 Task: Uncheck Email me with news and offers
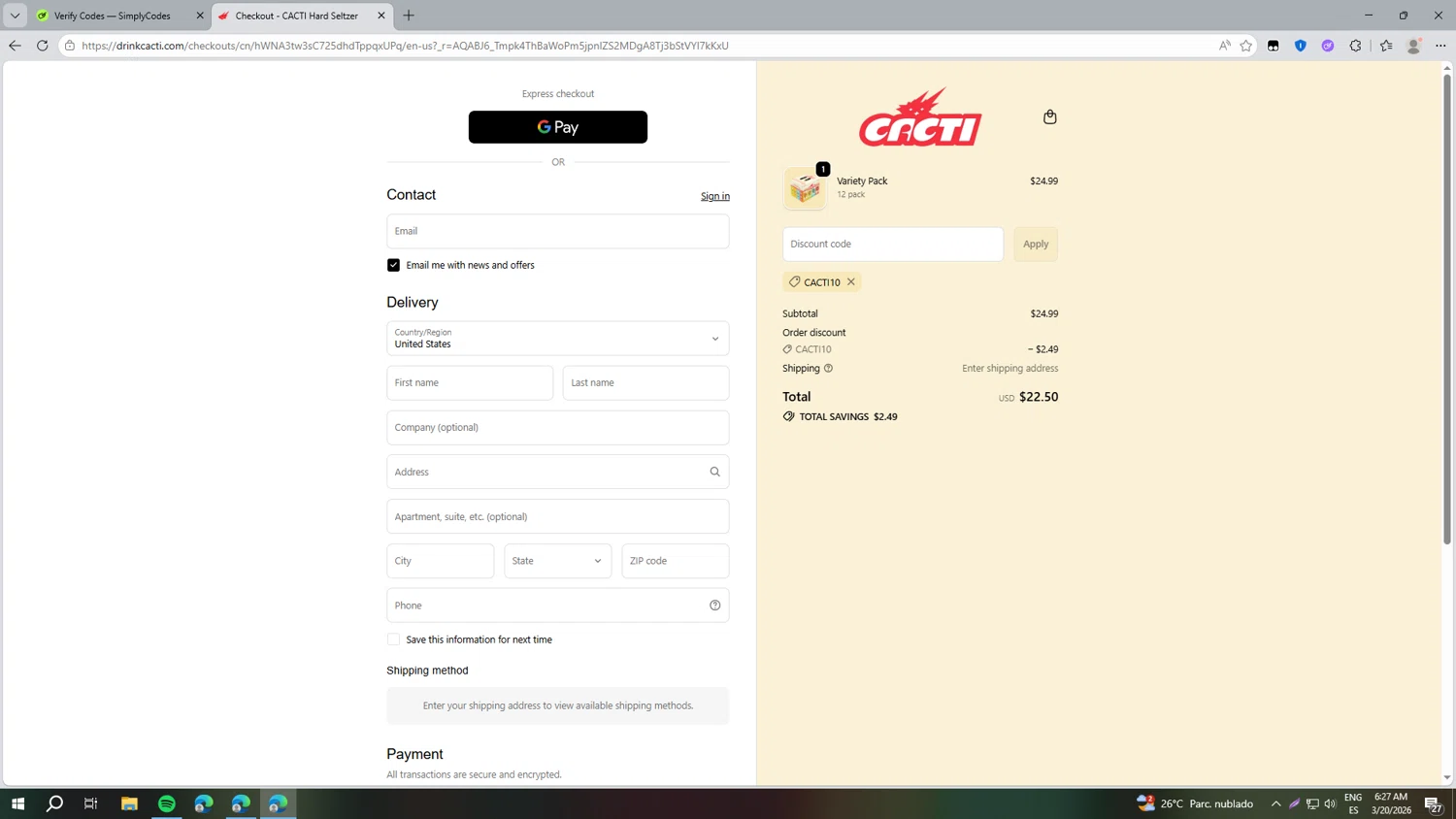coord(393,265)
